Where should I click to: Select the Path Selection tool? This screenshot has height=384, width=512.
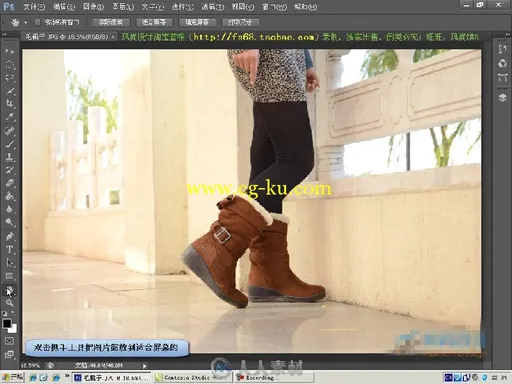point(9,263)
